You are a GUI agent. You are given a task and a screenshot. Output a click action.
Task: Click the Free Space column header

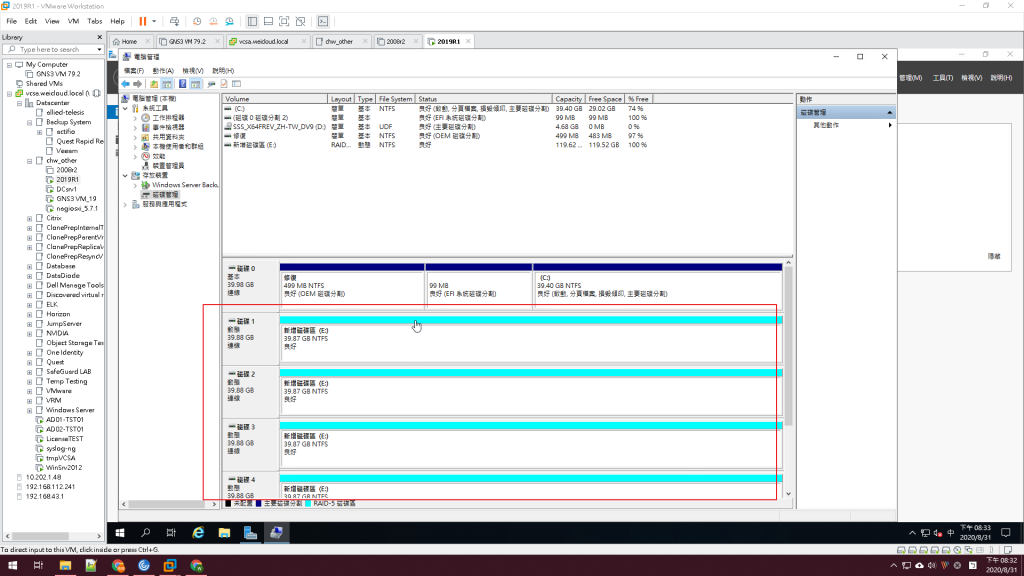[x=605, y=99]
